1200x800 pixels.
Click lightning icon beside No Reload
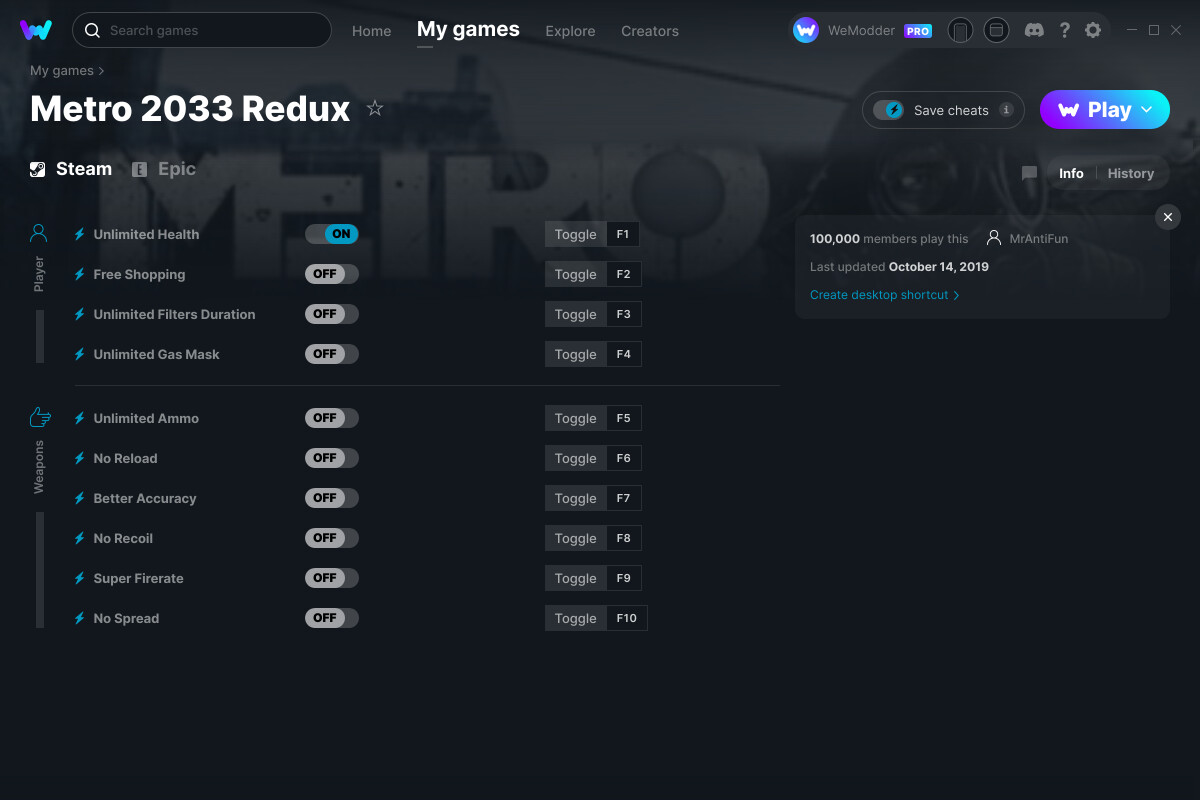click(80, 458)
